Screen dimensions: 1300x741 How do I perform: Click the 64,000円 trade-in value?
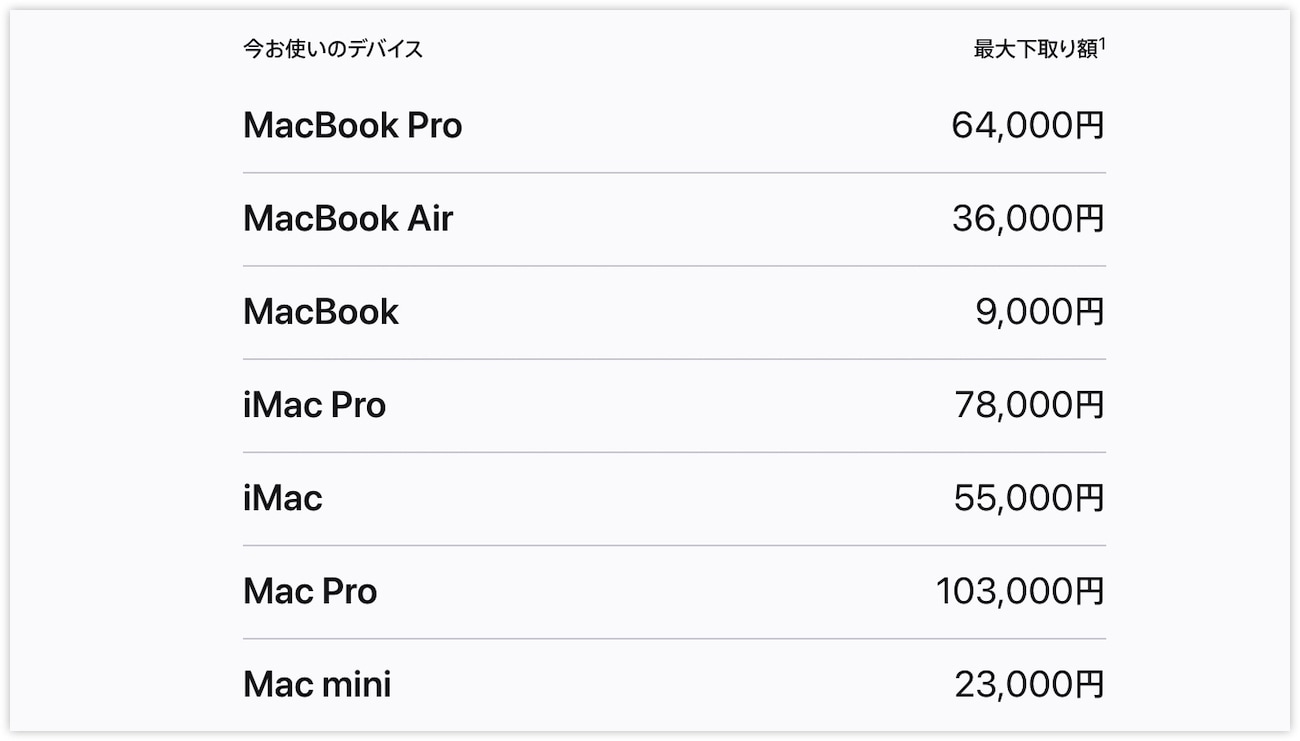tap(1028, 126)
